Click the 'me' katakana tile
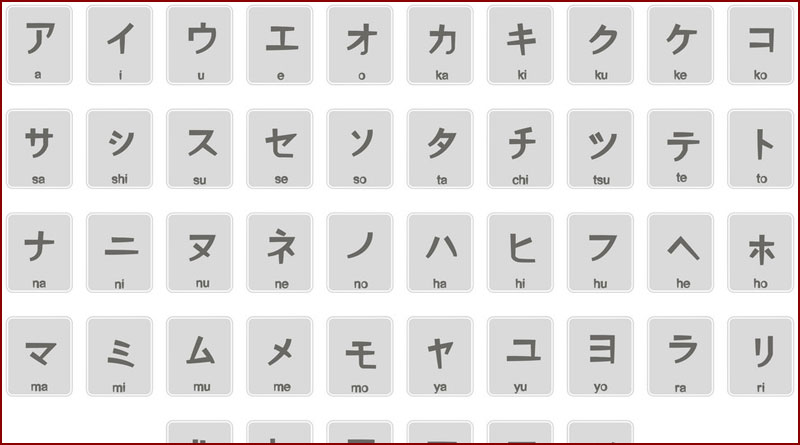The width and height of the screenshot is (800, 445). pos(280,356)
